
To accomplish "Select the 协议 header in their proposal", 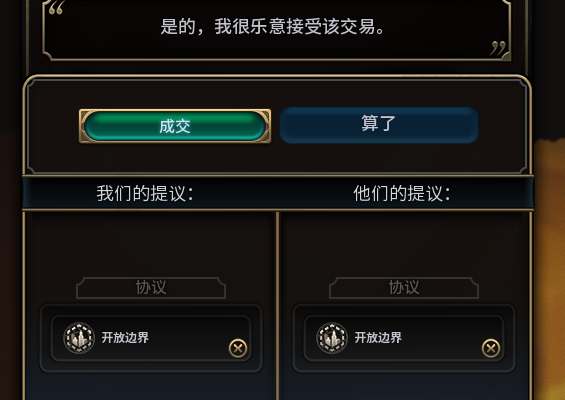I will coord(404,288).
